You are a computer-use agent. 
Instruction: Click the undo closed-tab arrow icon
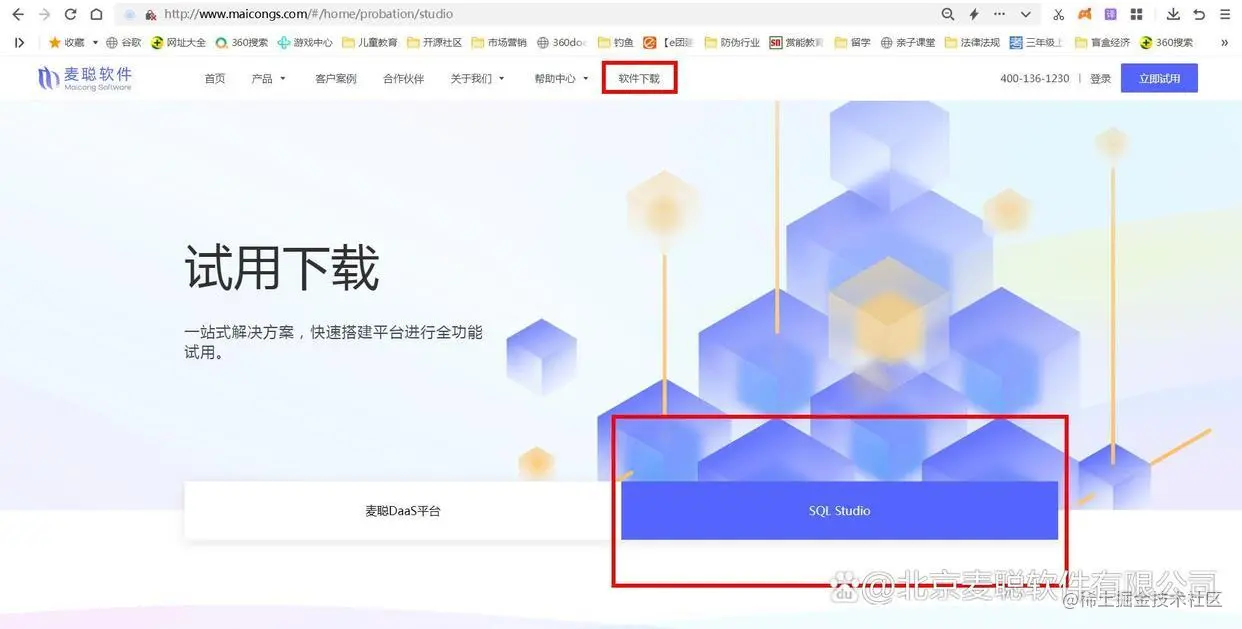click(1199, 14)
